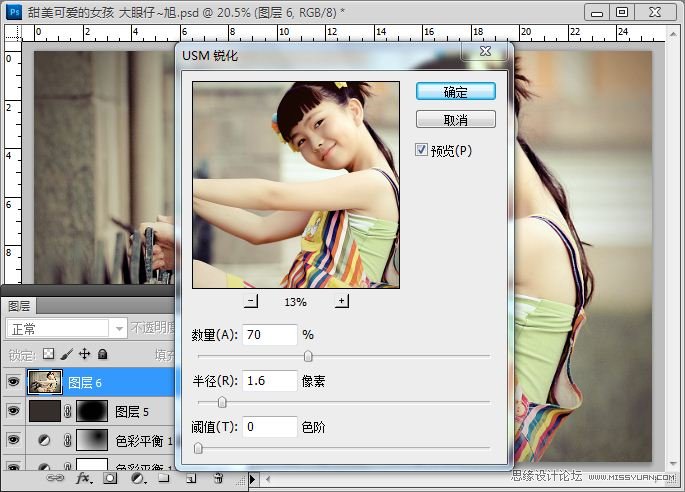Click mask link chain on 图层 5
This screenshot has width=685, height=492.
(x=67, y=411)
